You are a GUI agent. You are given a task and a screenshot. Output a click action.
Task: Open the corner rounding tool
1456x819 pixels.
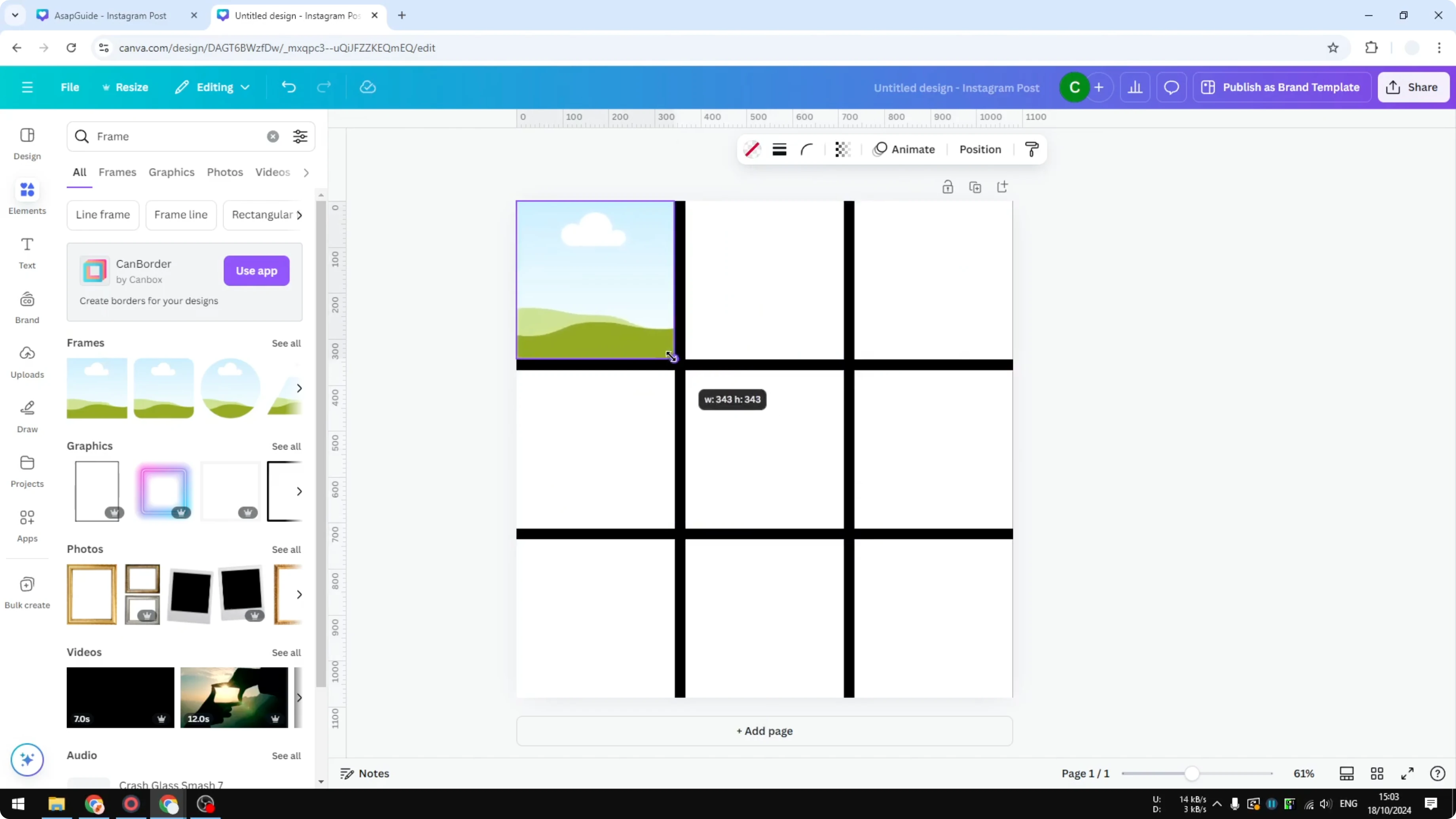click(x=807, y=149)
